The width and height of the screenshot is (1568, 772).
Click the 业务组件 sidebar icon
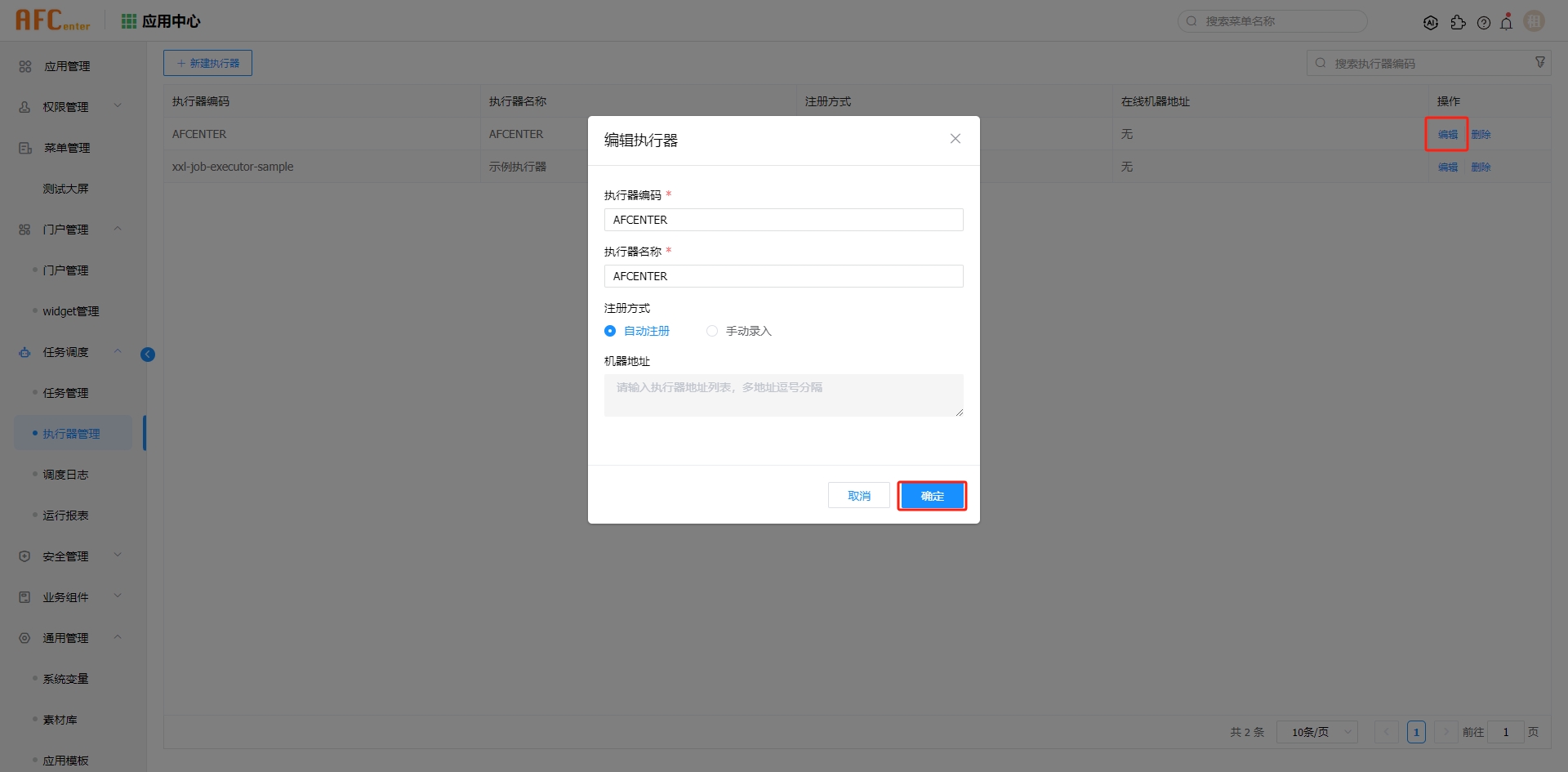pyautogui.click(x=24, y=597)
